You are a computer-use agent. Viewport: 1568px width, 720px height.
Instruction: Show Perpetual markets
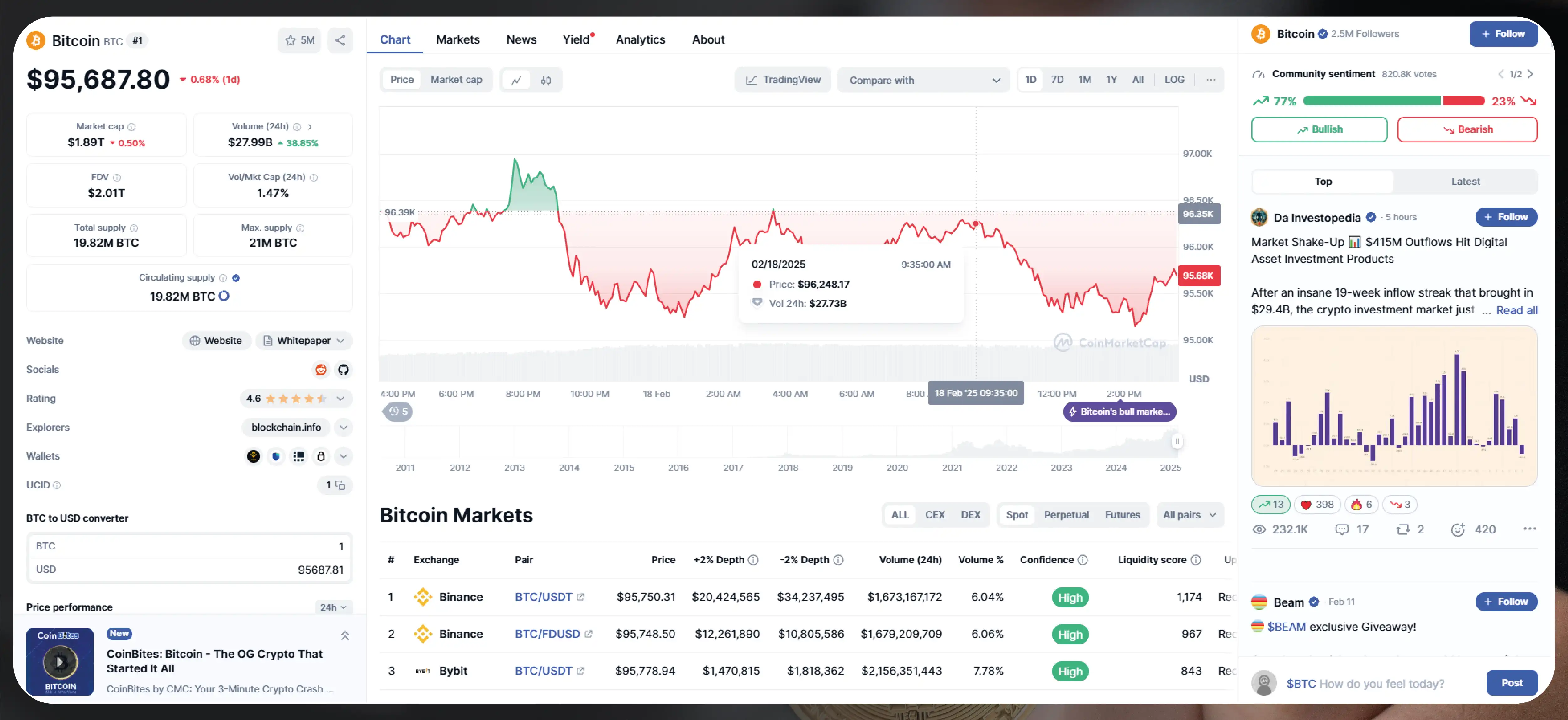pos(1066,515)
